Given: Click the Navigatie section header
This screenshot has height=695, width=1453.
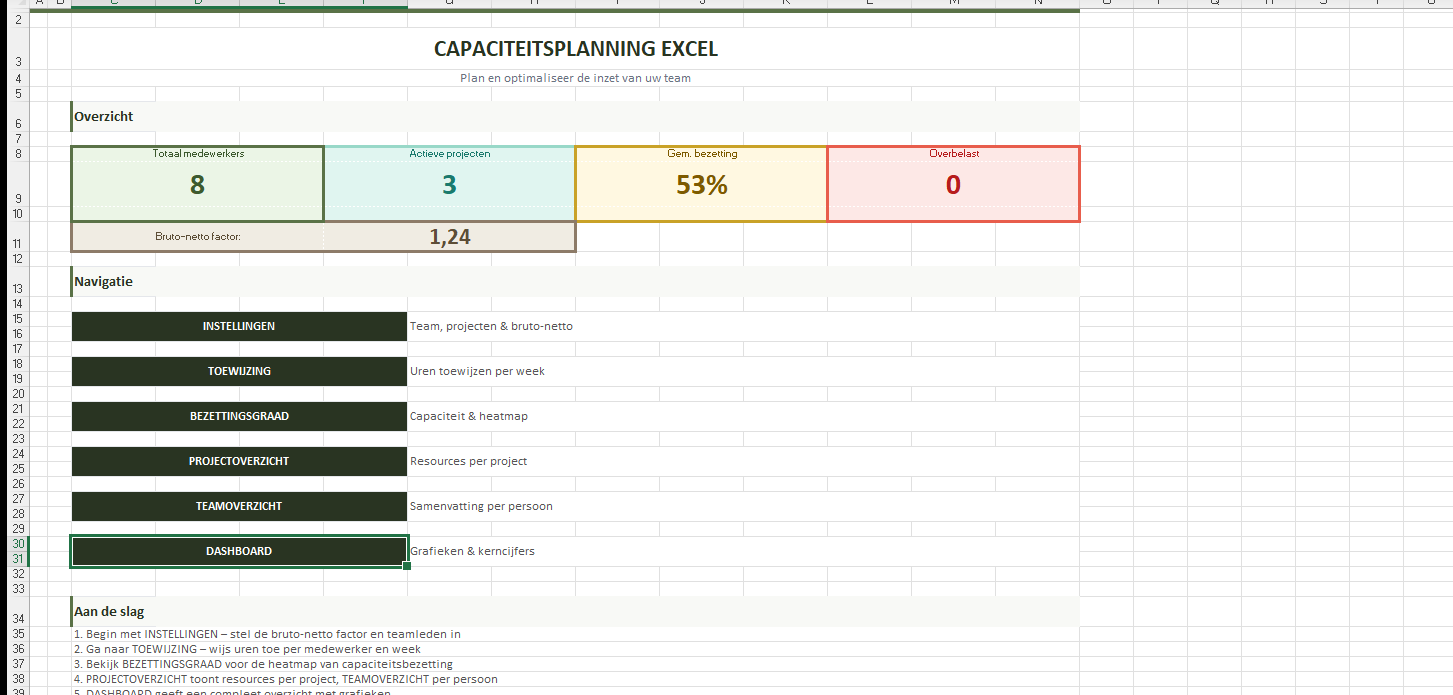Looking at the screenshot, I should click(104, 282).
